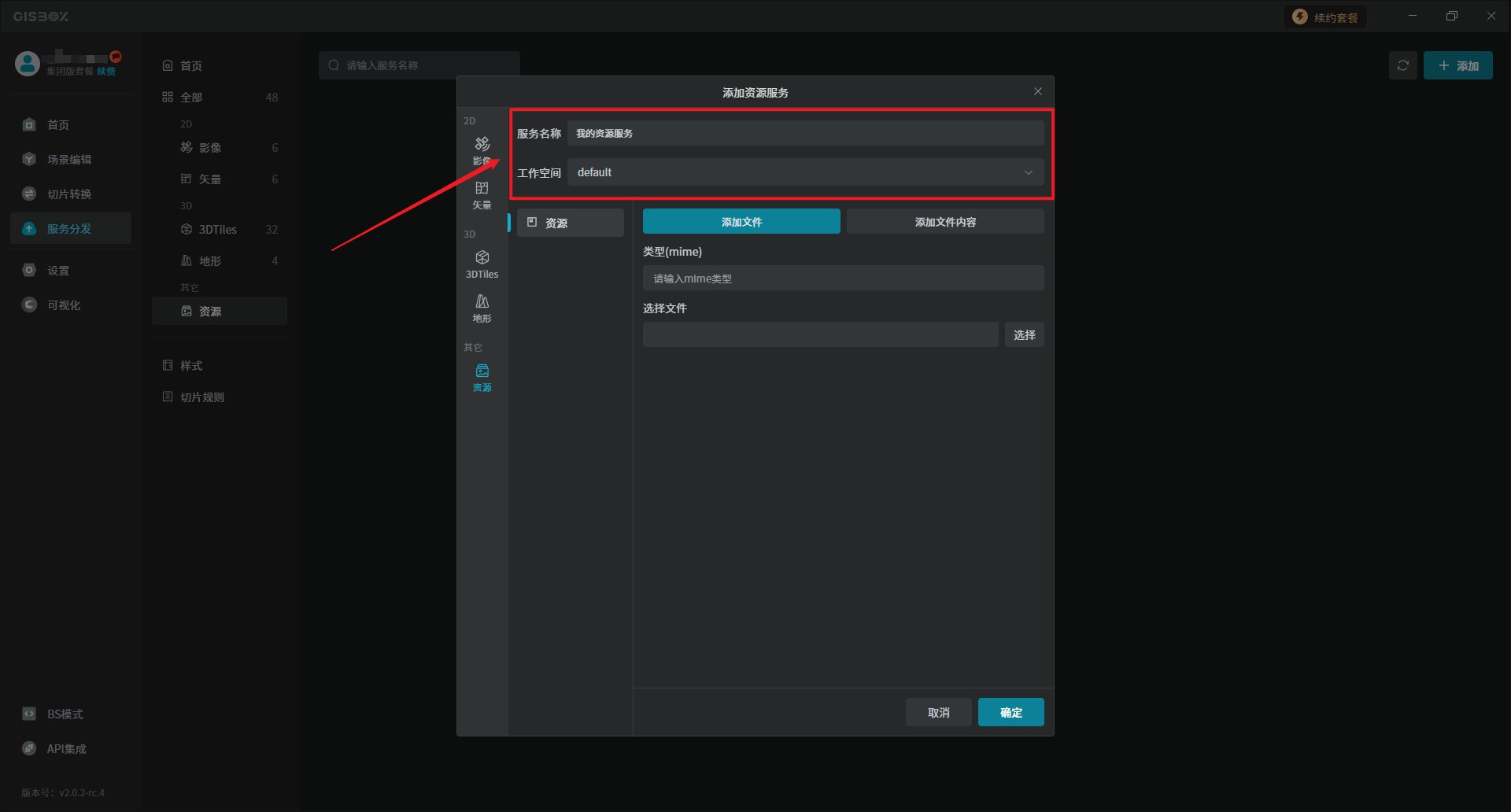Click the 添加 add button top right
The image size is (1511, 812).
coord(1457,65)
